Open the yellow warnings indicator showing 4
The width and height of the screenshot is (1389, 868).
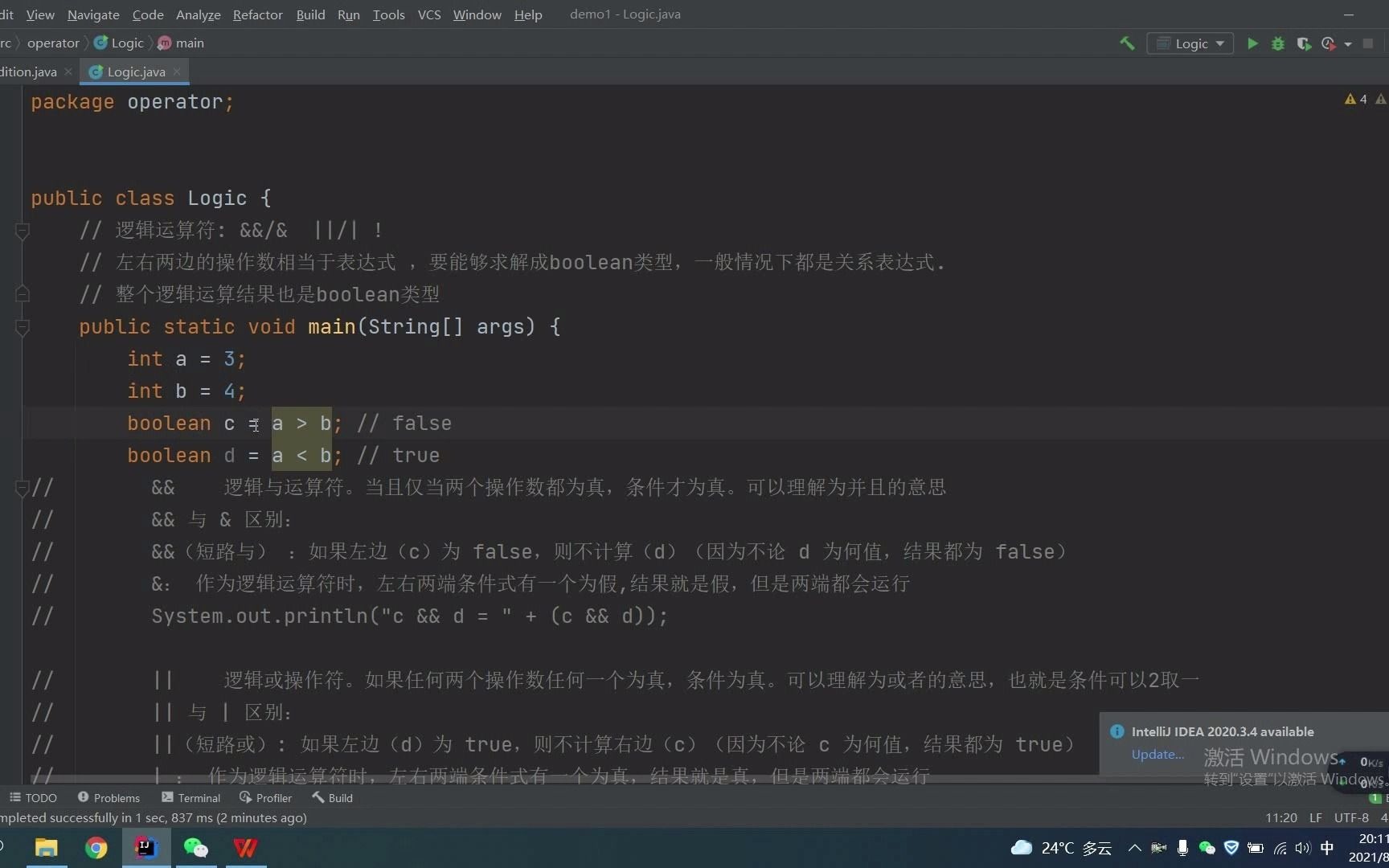(x=1356, y=99)
